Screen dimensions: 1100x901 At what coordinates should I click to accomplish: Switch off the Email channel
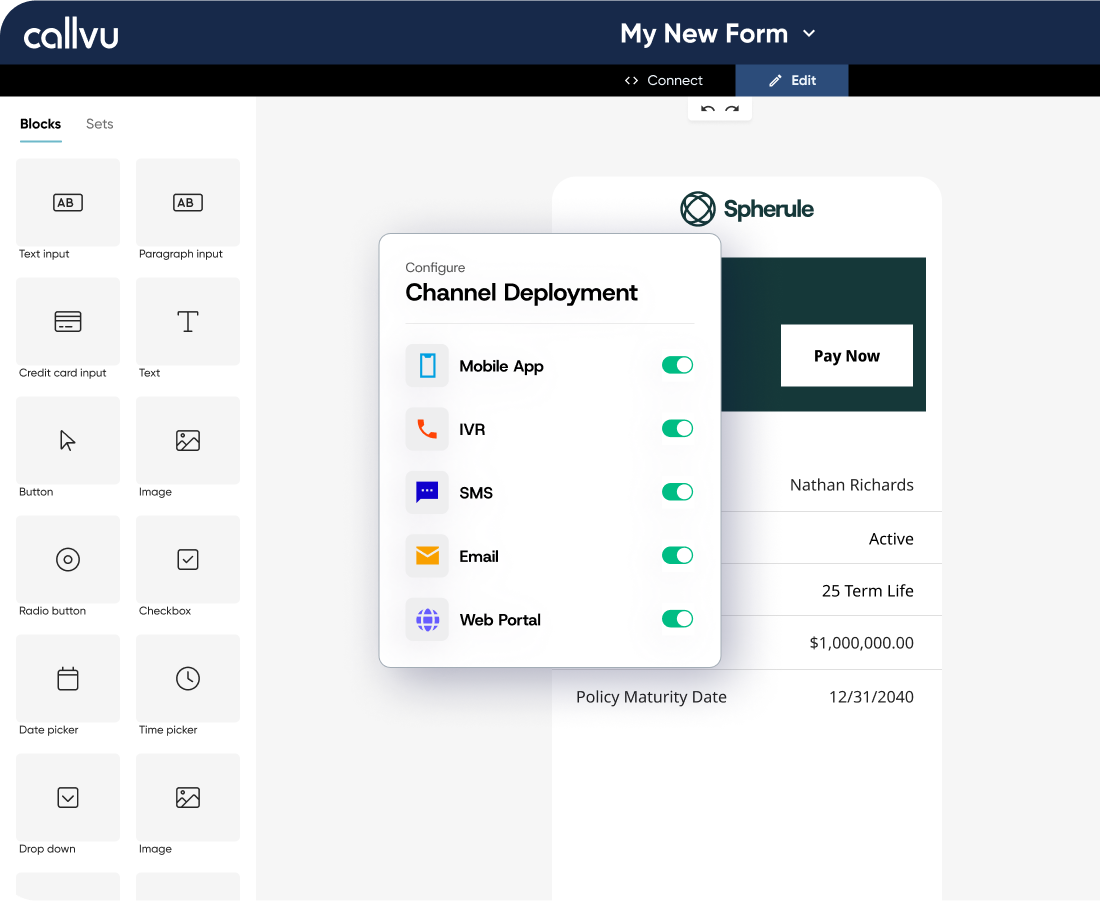pyautogui.click(x=677, y=555)
